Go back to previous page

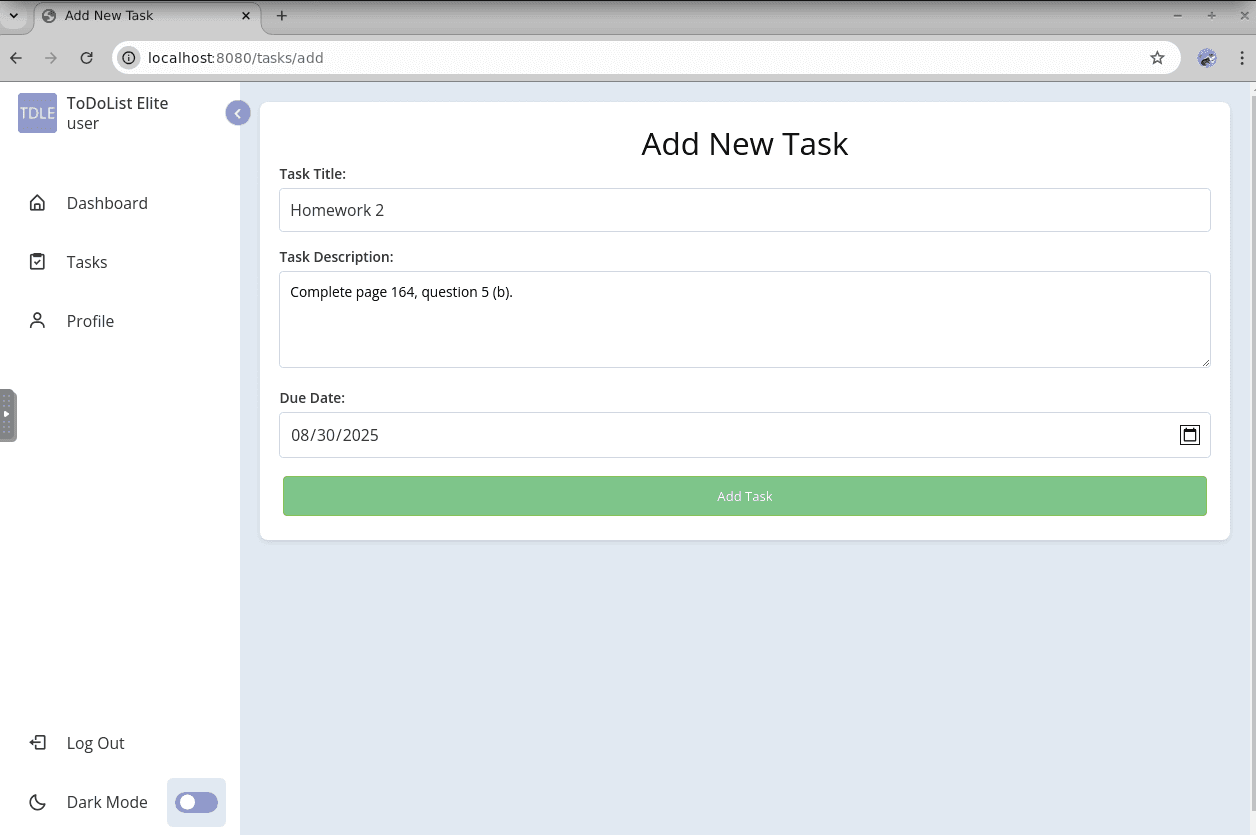[16, 58]
